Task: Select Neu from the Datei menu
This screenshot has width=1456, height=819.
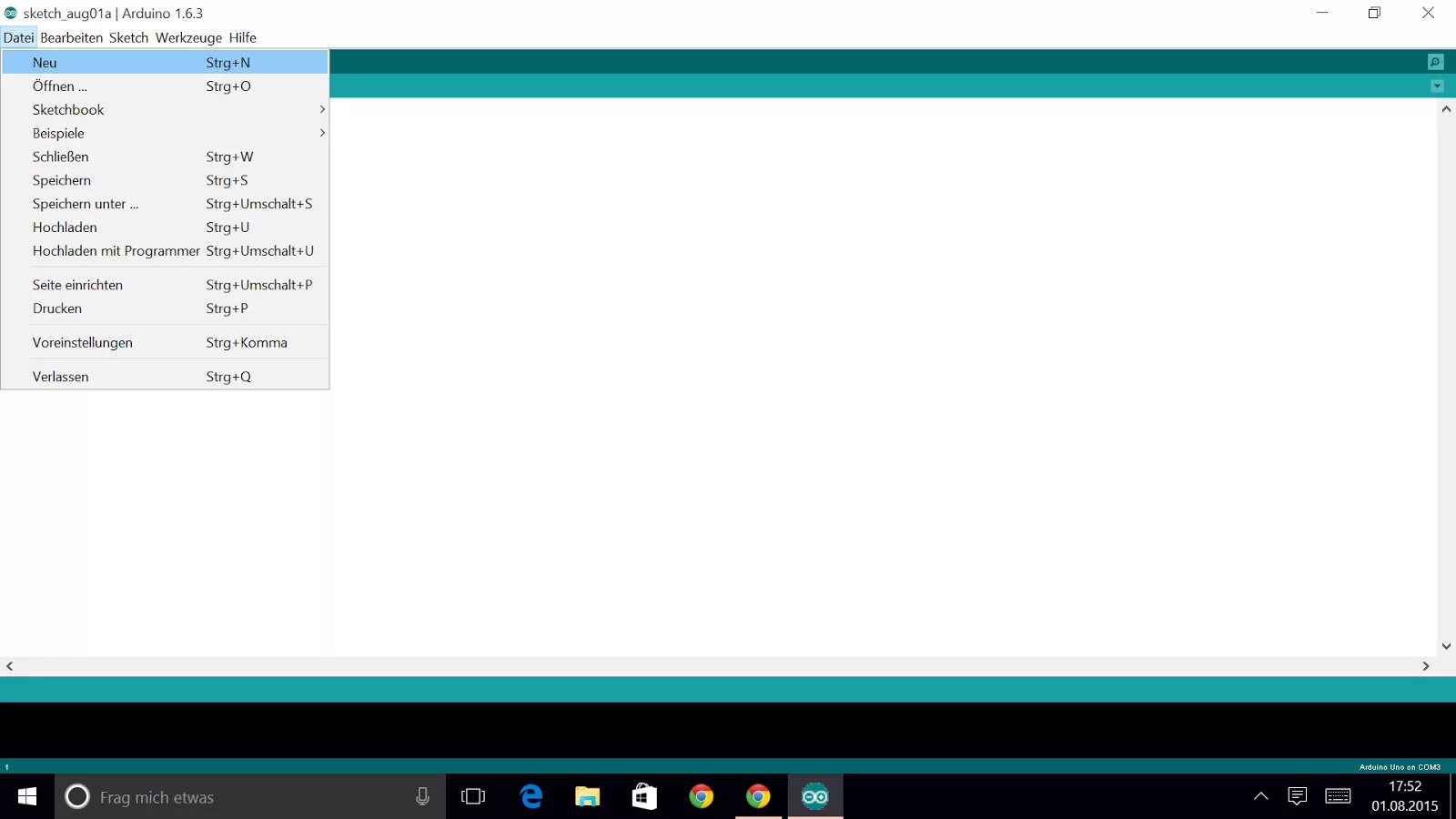Action: click(x=165, y=62)
